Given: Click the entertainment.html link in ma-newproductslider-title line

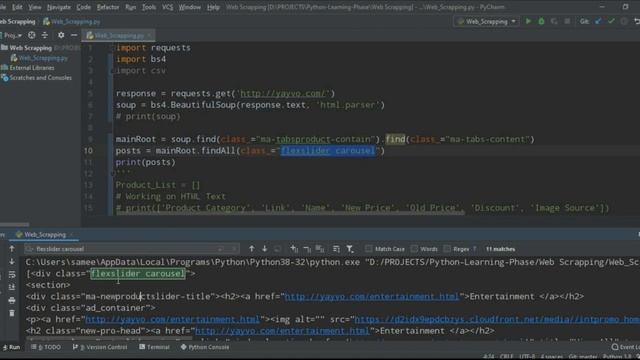Looking at the screenshot, I should 372,296.
